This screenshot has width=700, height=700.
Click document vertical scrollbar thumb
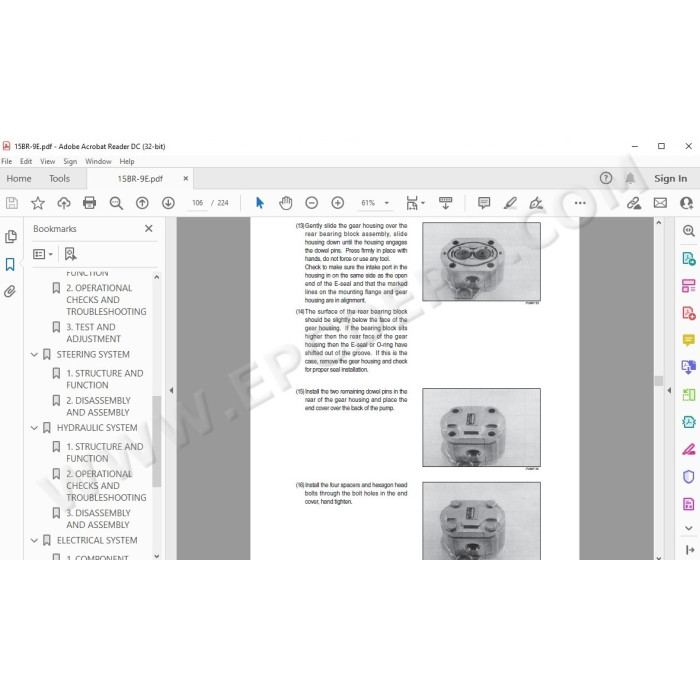click(658, 380)
